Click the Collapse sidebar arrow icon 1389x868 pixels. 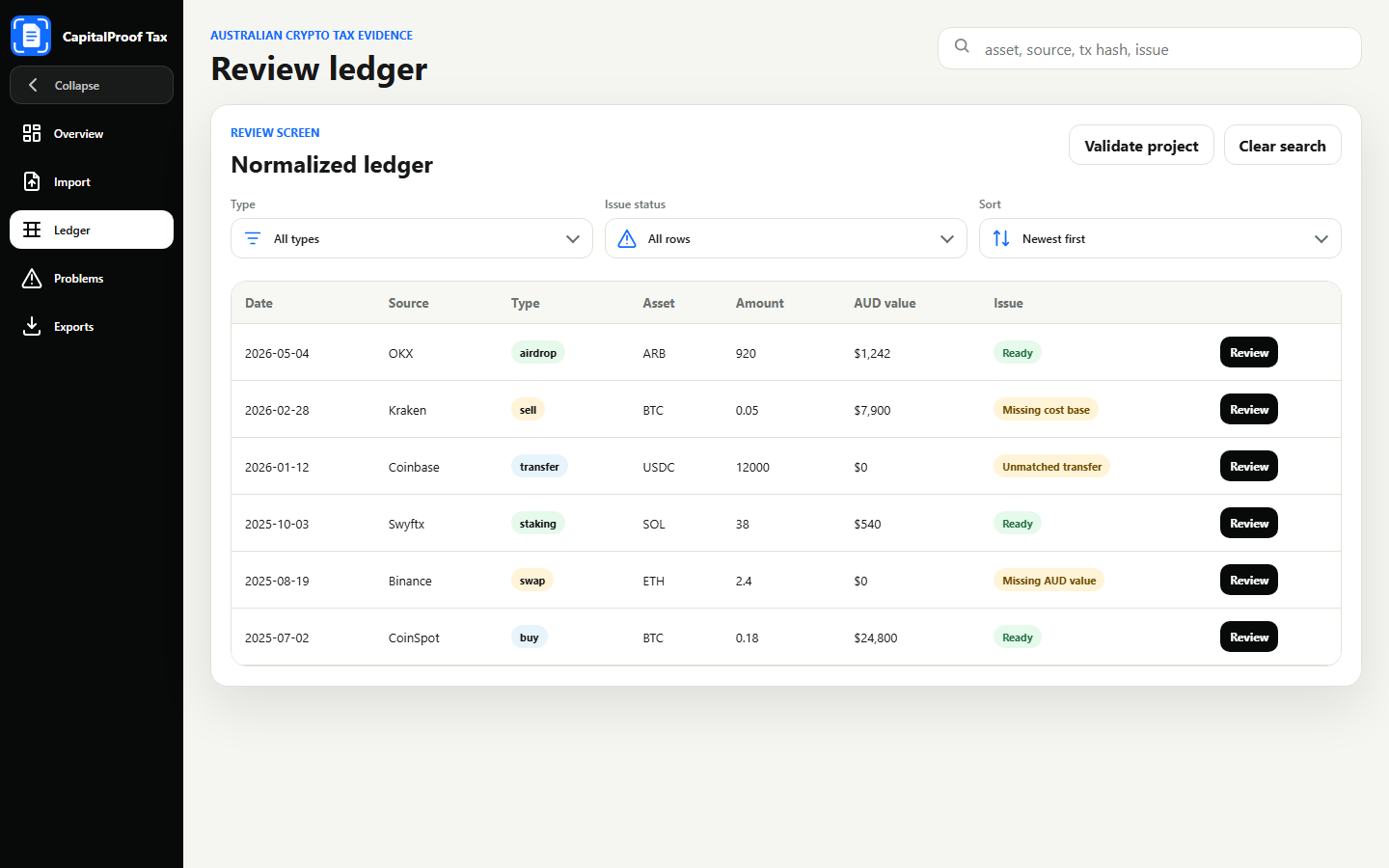(33, 85)
